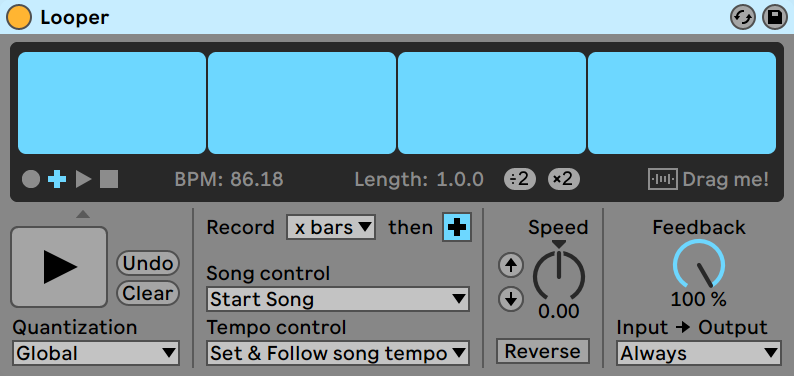This screenshot has height=376, width=794.
Task: Click the Drag me! waveform icon
Action: click(663, 179)
